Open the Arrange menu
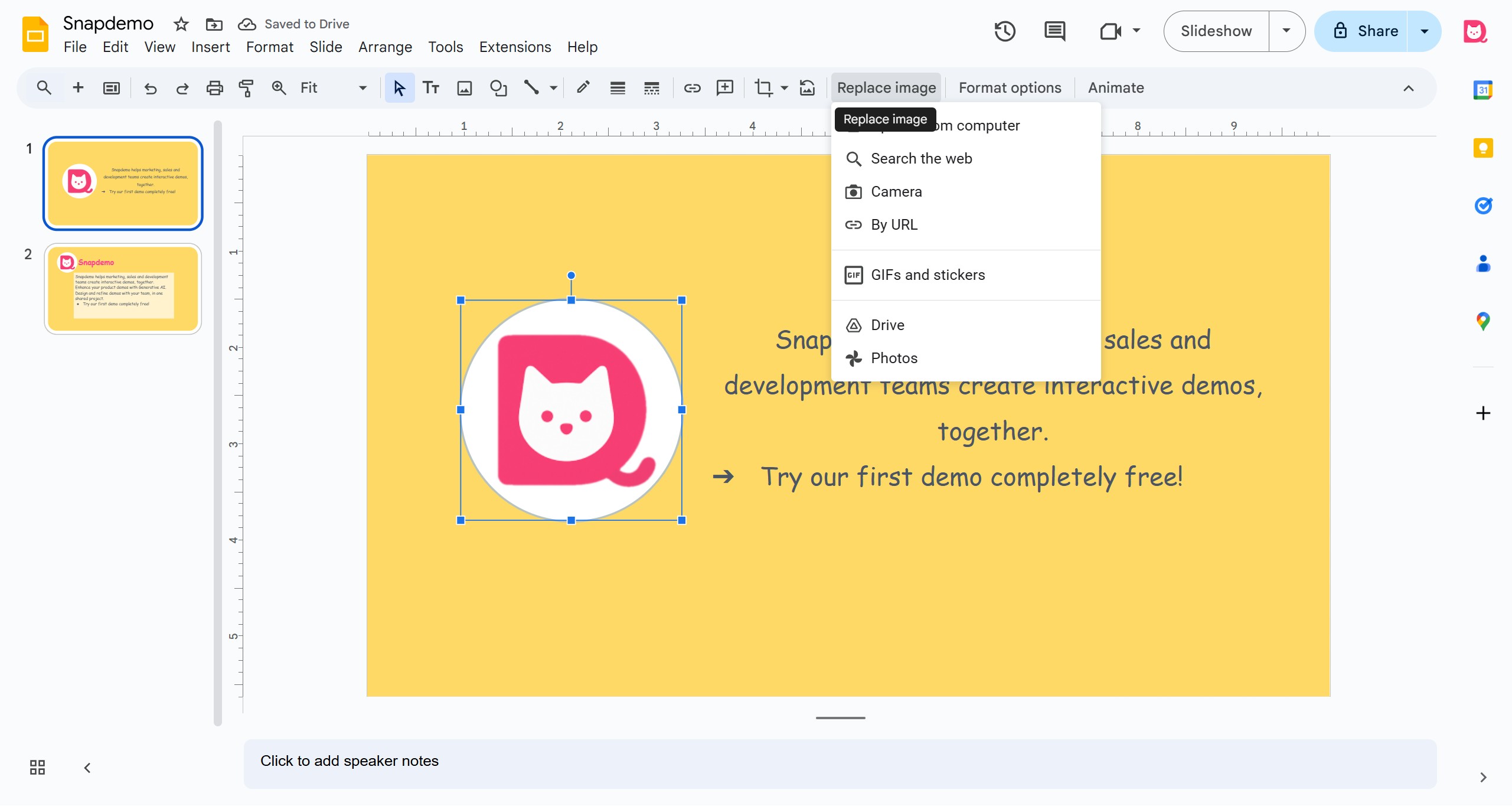This screenshot has width=1512, height=806. click(x=385, y=47)
